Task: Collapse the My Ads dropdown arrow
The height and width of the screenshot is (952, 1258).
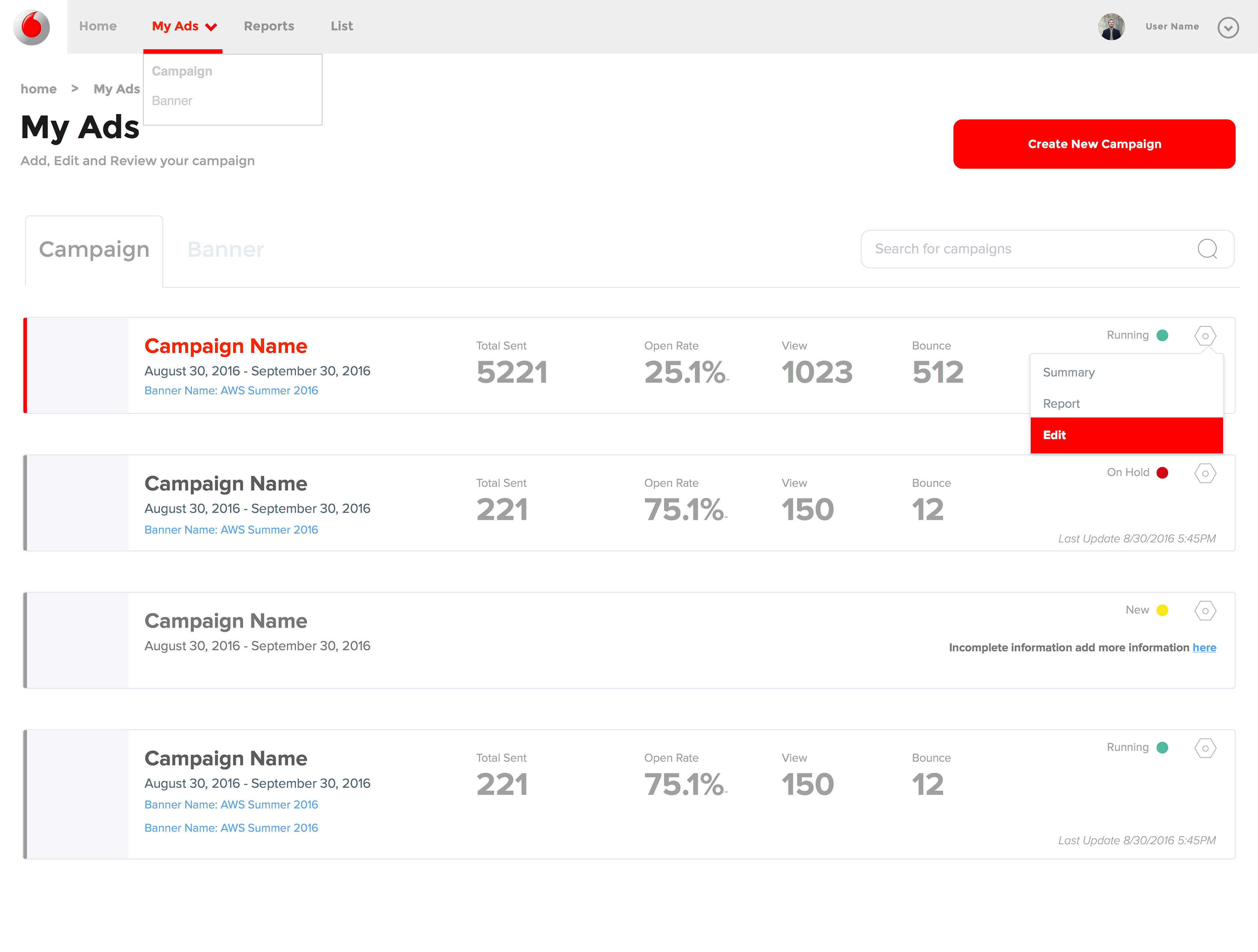Action: [211, 27]
